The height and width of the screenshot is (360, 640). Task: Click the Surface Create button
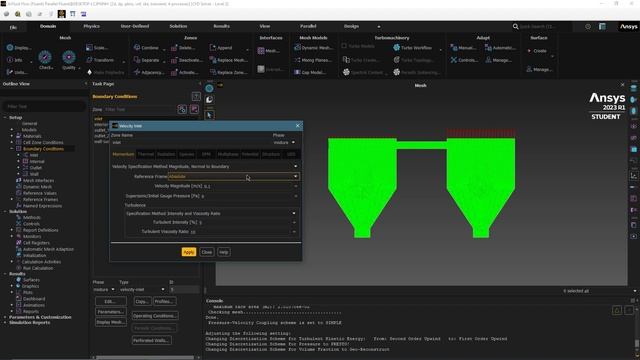(x=537, y=51)
